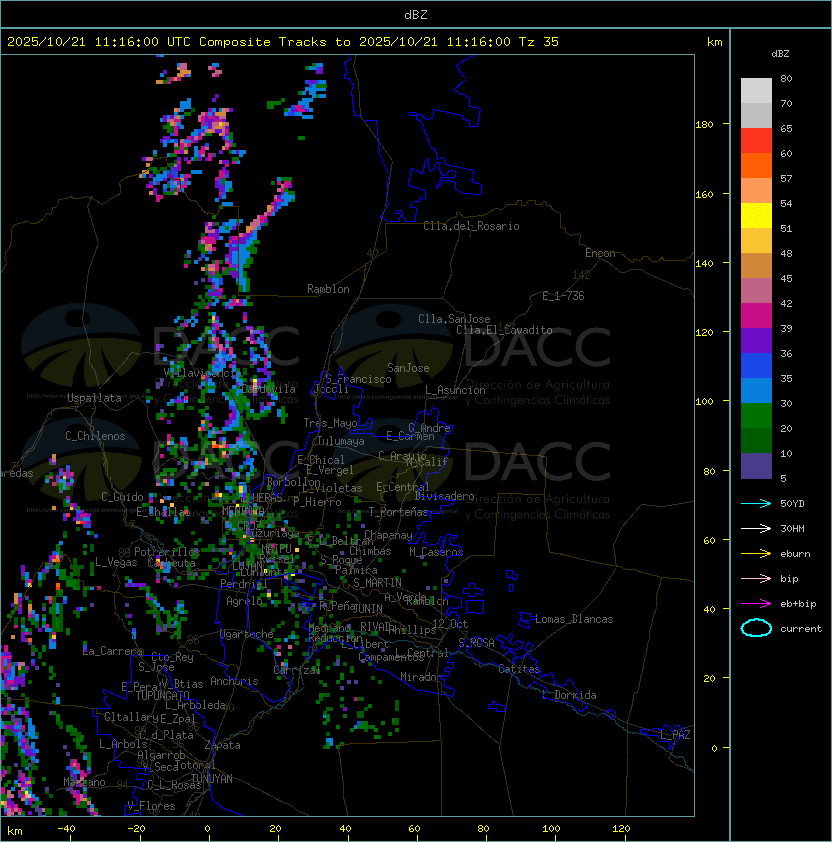Click the 'S_Francisco' map label
Image resolution: width=832 pixels, height=842 pixels.
click(x=358, y=379)
